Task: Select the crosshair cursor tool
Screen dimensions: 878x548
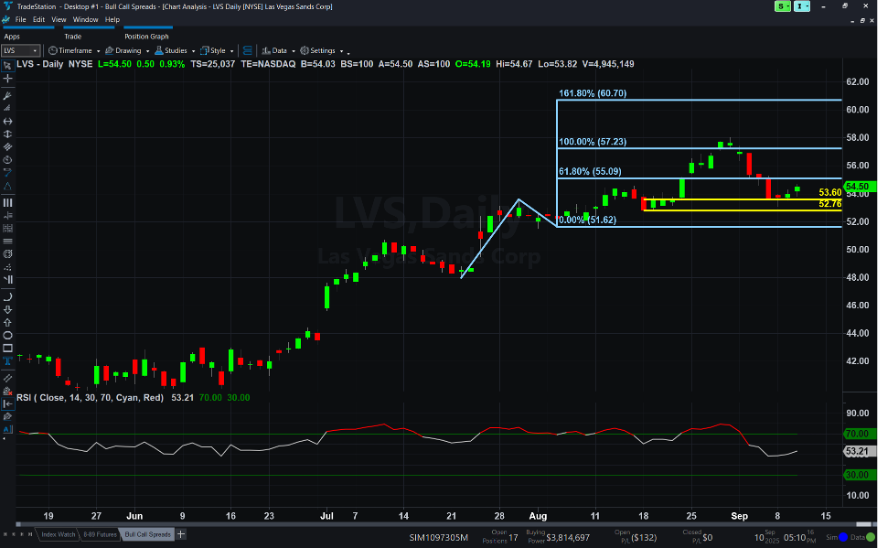Action: pos(8,79)
